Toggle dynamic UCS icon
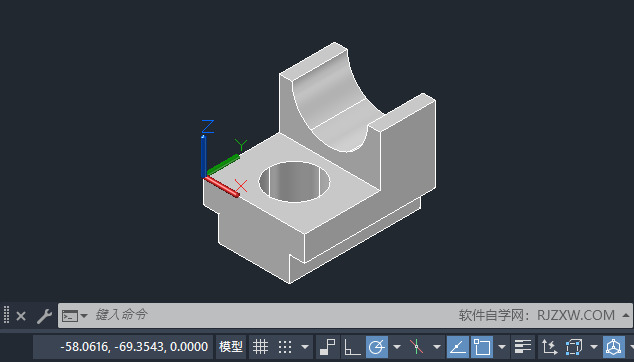The image size is (634, 362). point(549,347)
